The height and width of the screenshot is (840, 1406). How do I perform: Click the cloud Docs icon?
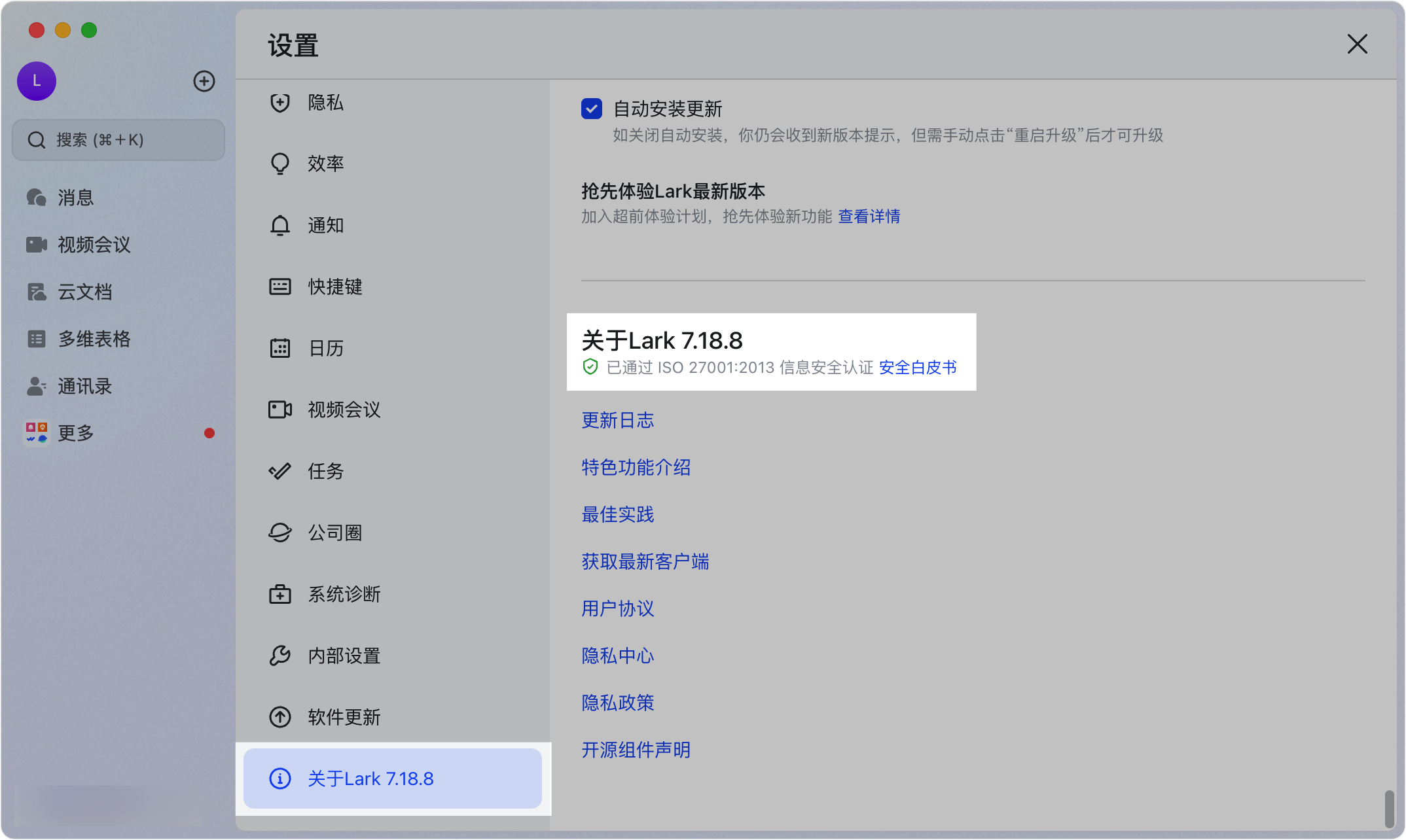tap(37, 292)
